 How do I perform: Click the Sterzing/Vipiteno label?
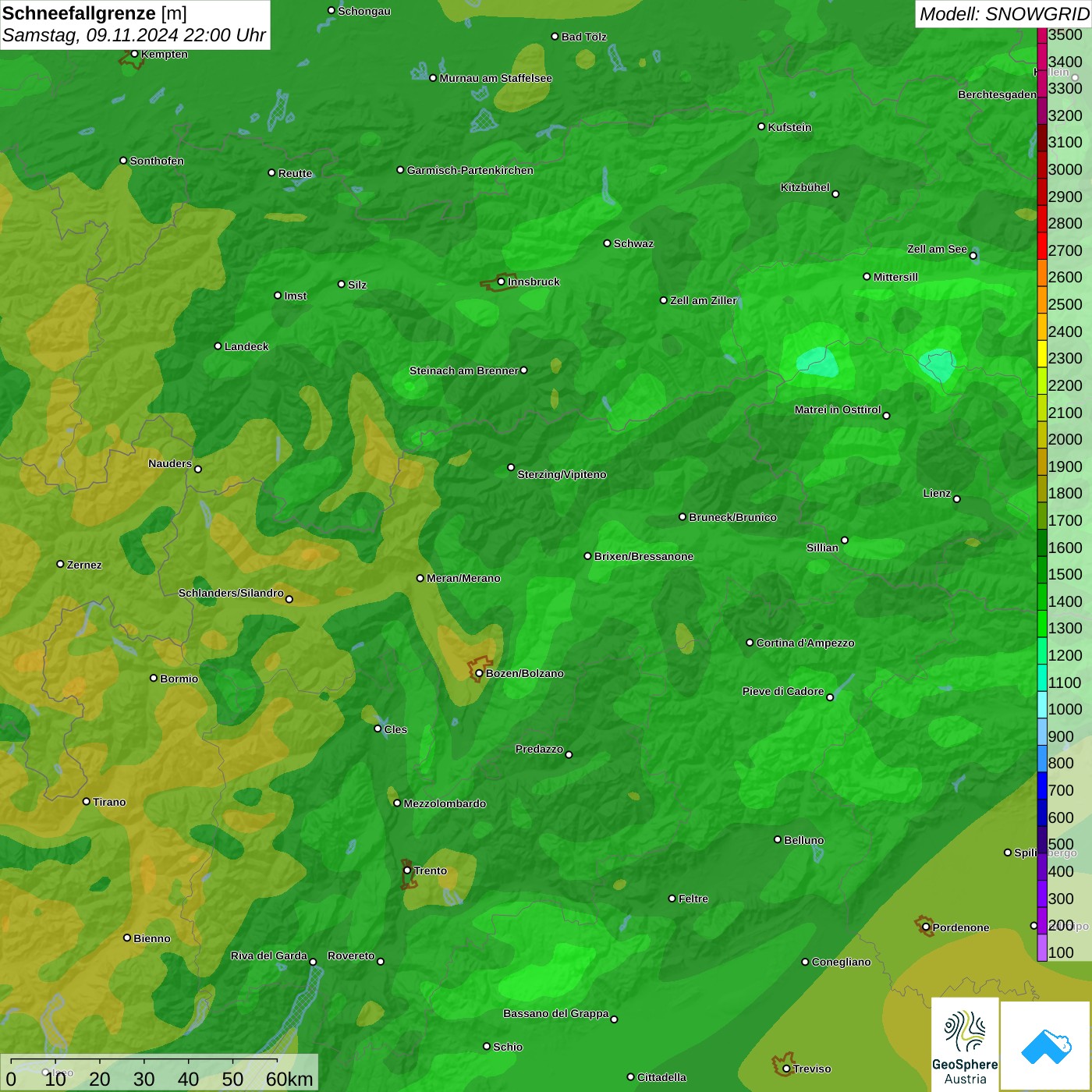coord(562,474)
